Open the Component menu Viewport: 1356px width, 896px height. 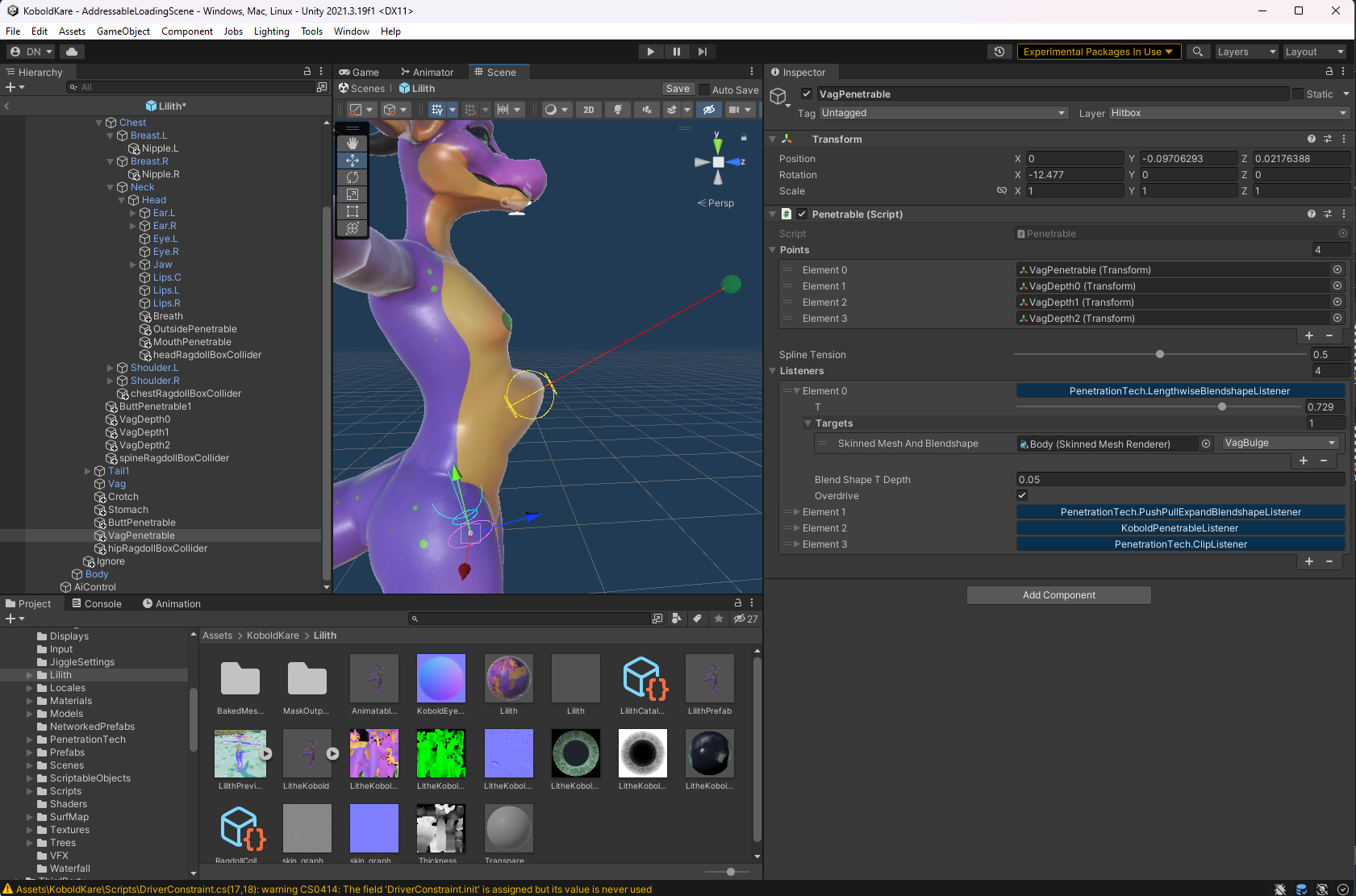point(187,31)
